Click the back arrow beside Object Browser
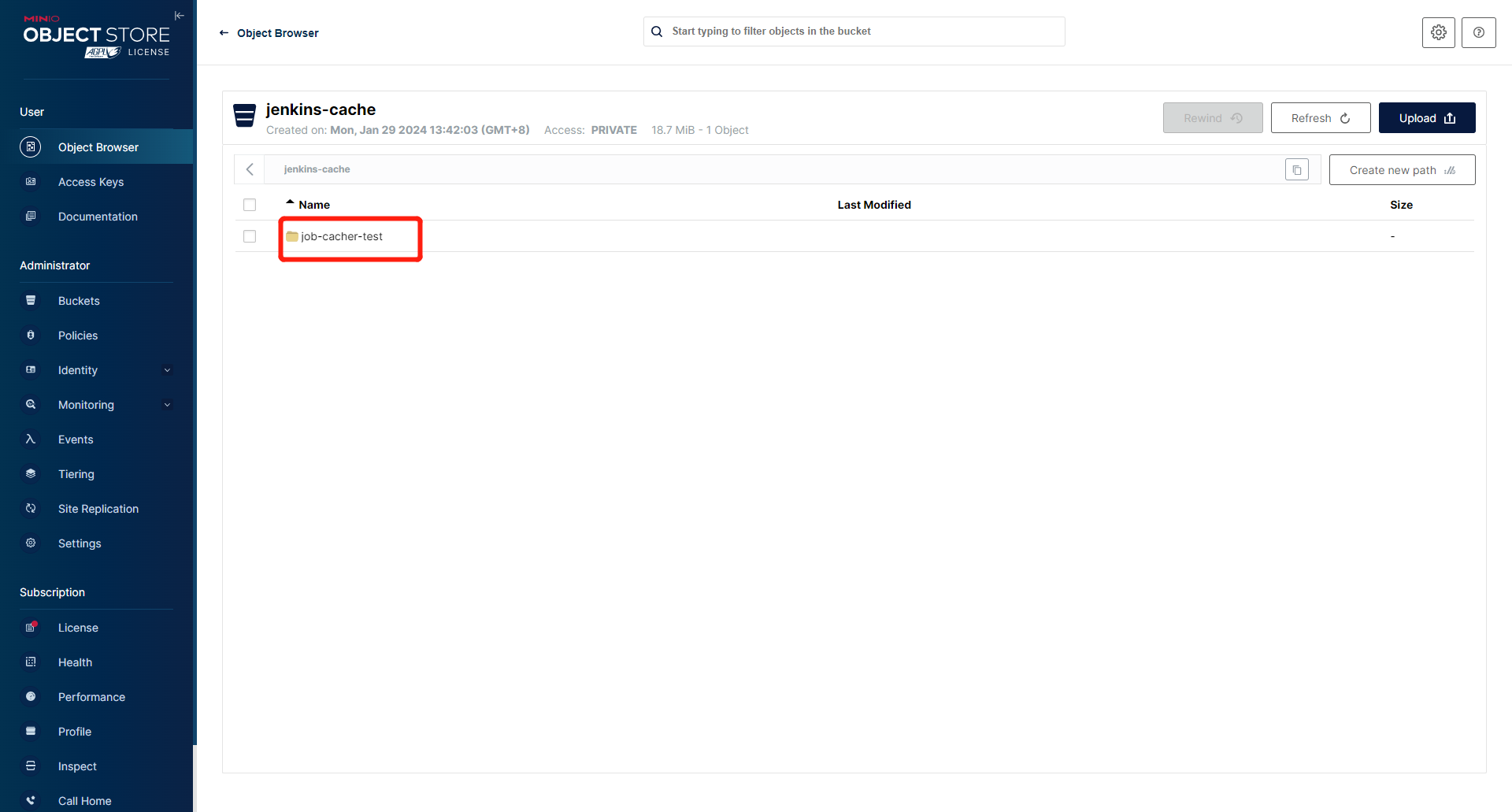 pos(224,33)
